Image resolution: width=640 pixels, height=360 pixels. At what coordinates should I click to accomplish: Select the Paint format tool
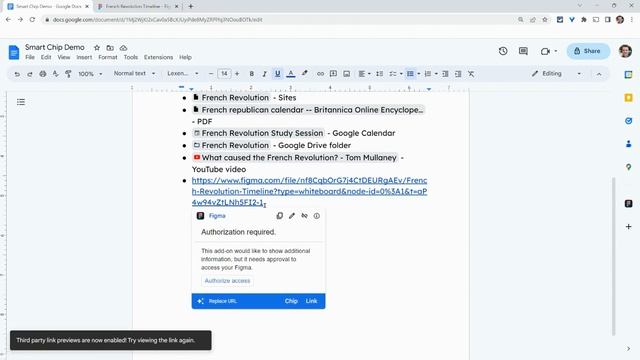coord(68,74)
